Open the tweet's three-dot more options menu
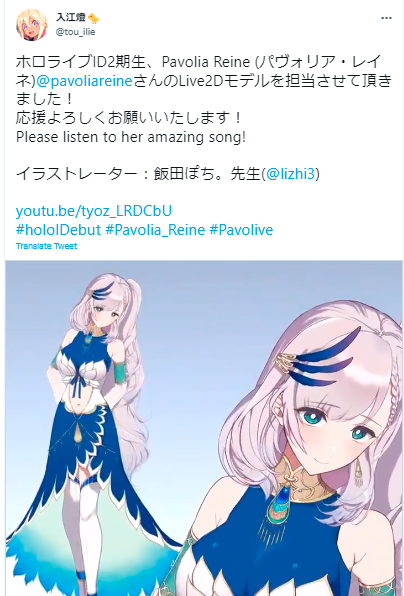This screenshot has height=596, width=404. (x=386, y=18)
